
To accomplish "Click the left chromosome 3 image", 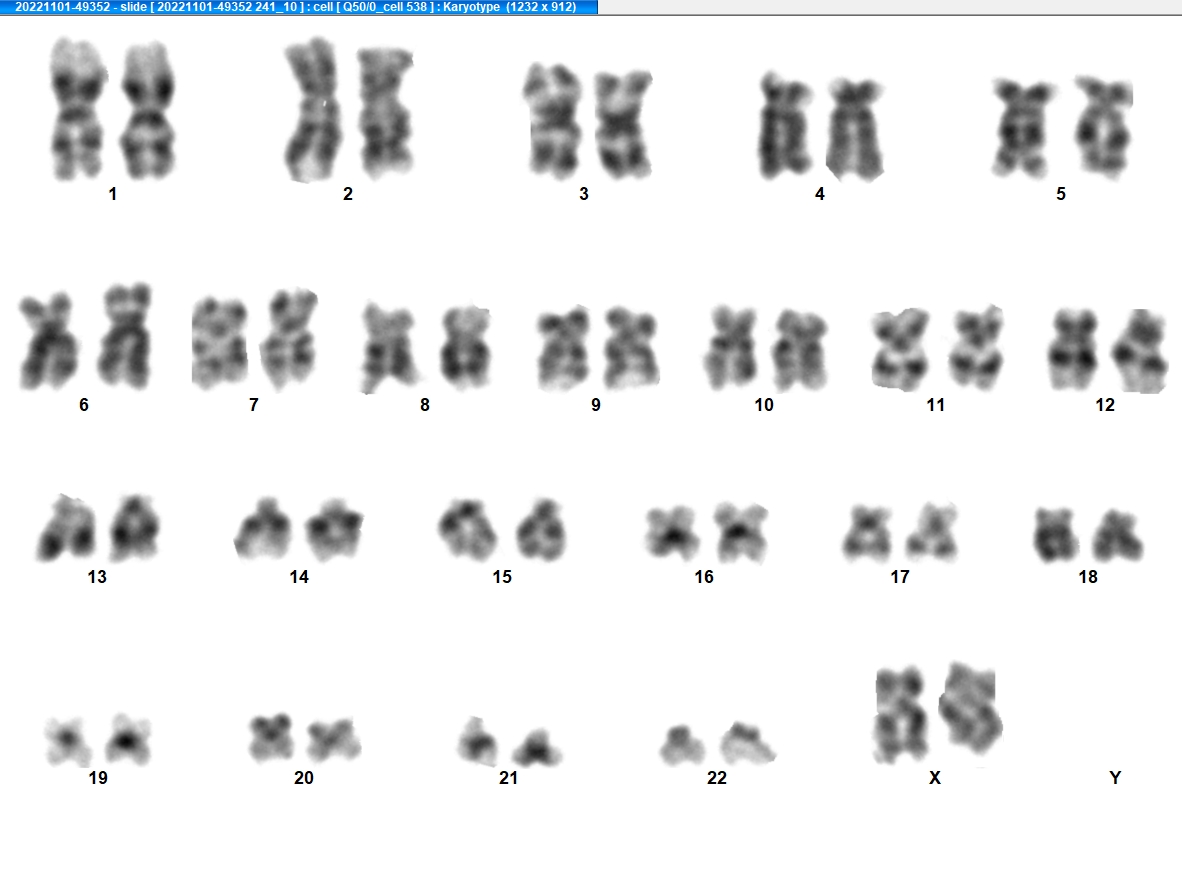I will [553, 121].
